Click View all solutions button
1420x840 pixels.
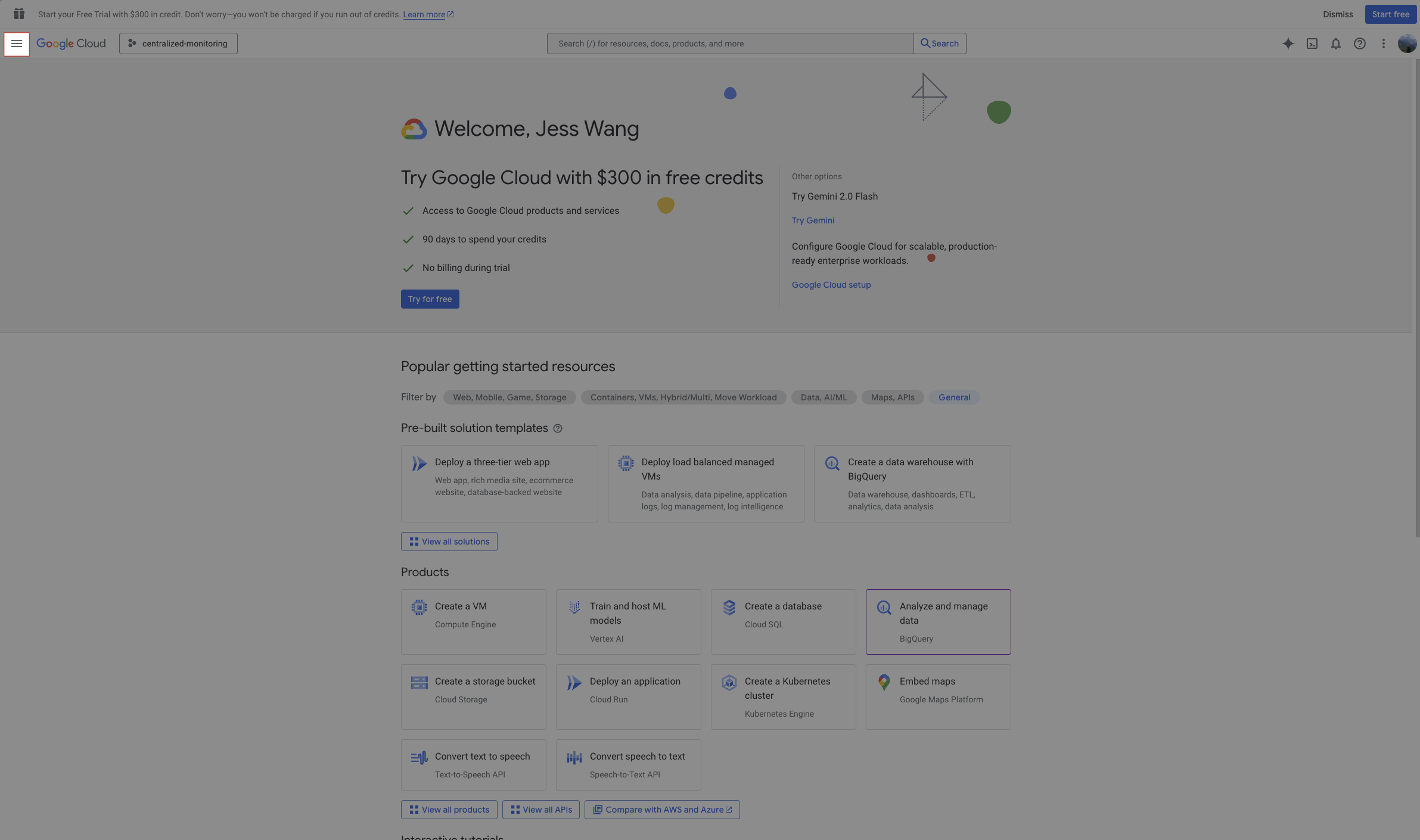[x=449, y=542]
